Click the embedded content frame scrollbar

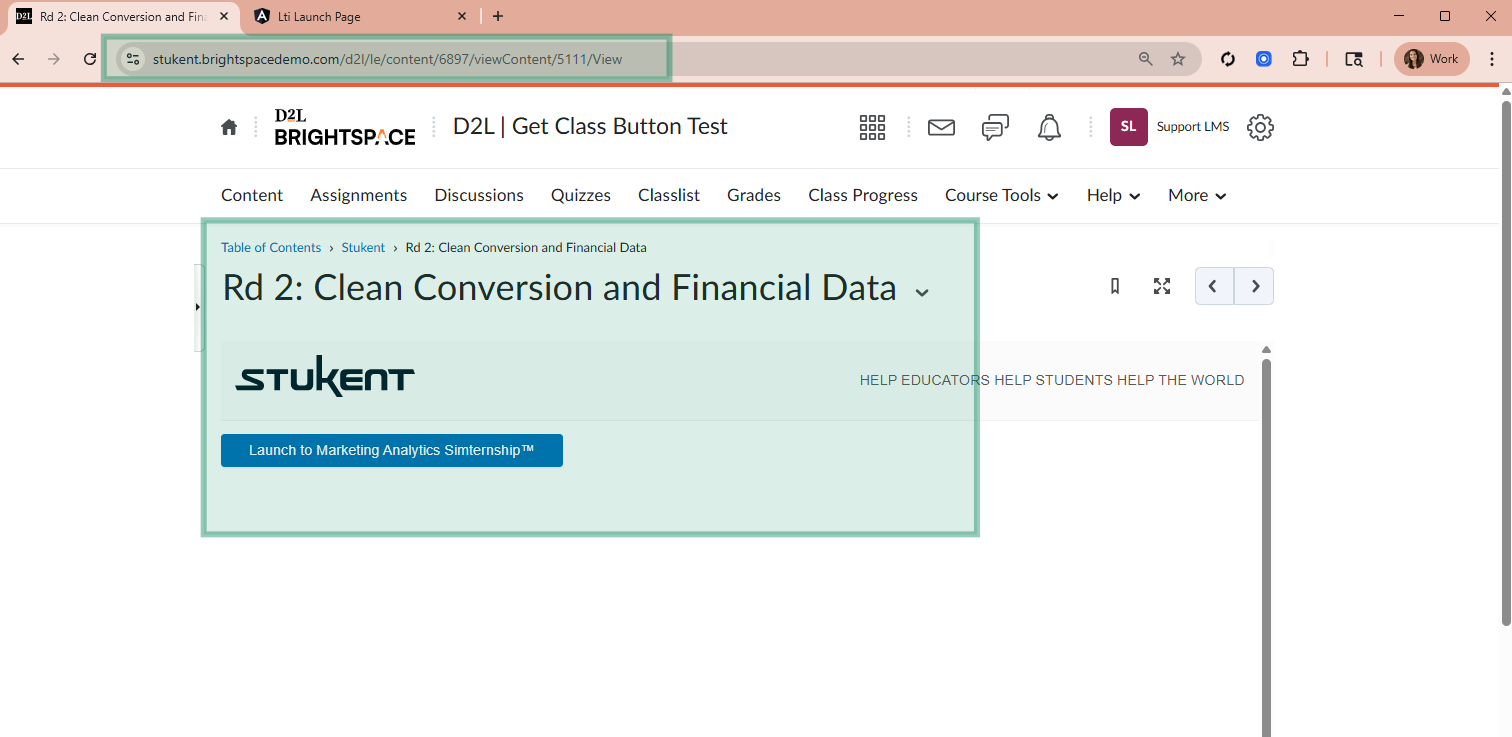[x=1266, y=548]
